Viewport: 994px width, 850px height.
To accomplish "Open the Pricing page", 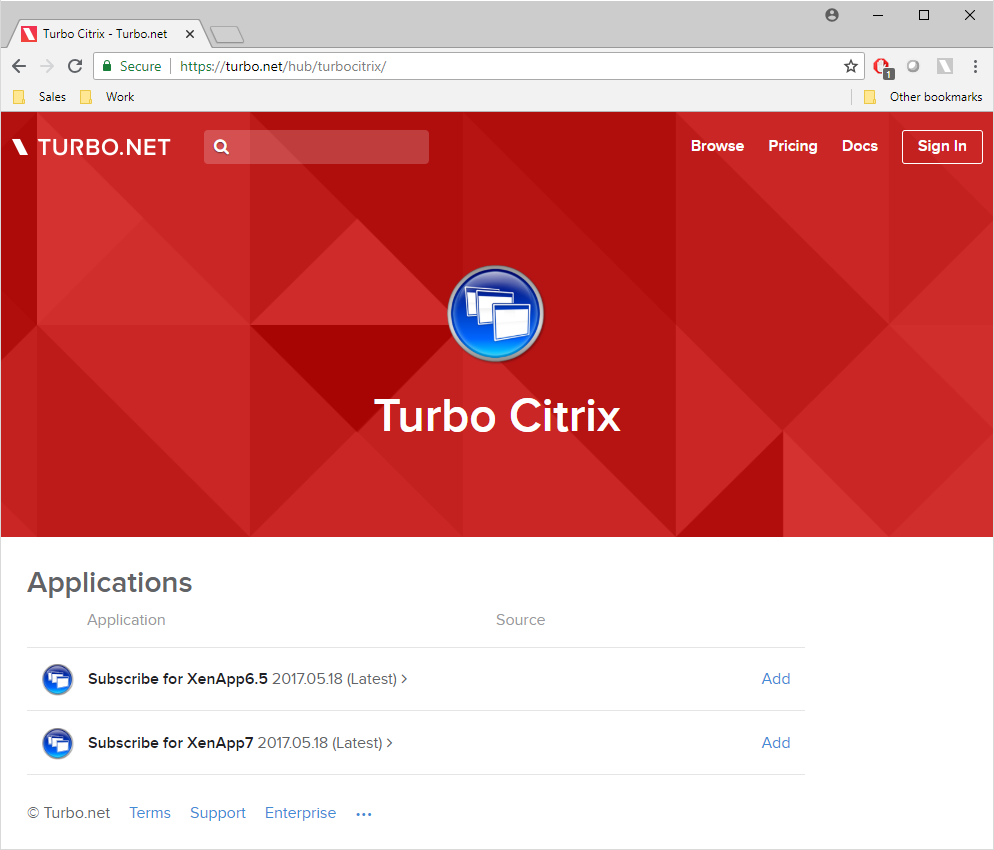I will tap(792, 146).
